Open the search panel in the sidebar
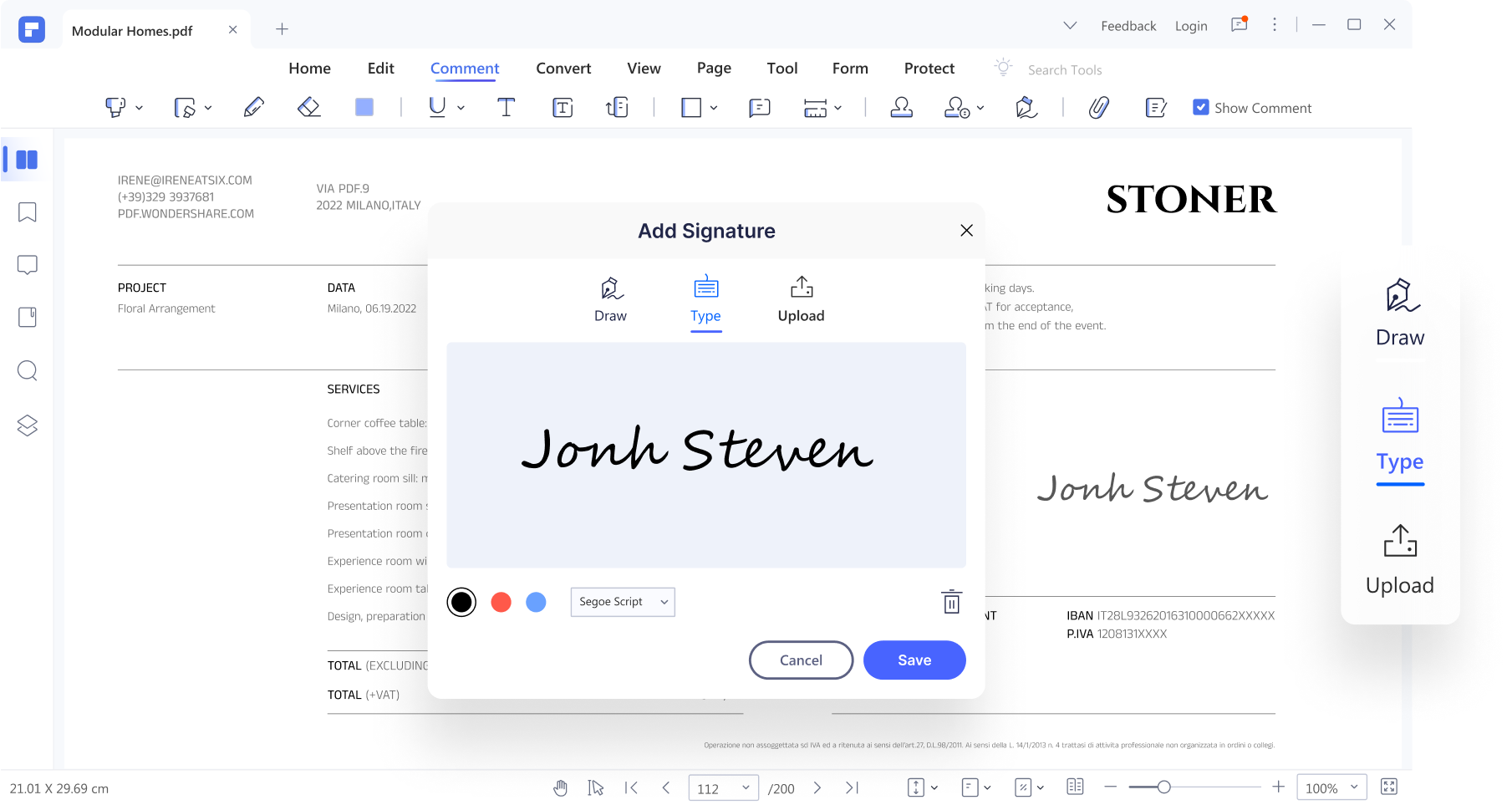The width and height of the screenshot is (1512, 805). [28, 370]
